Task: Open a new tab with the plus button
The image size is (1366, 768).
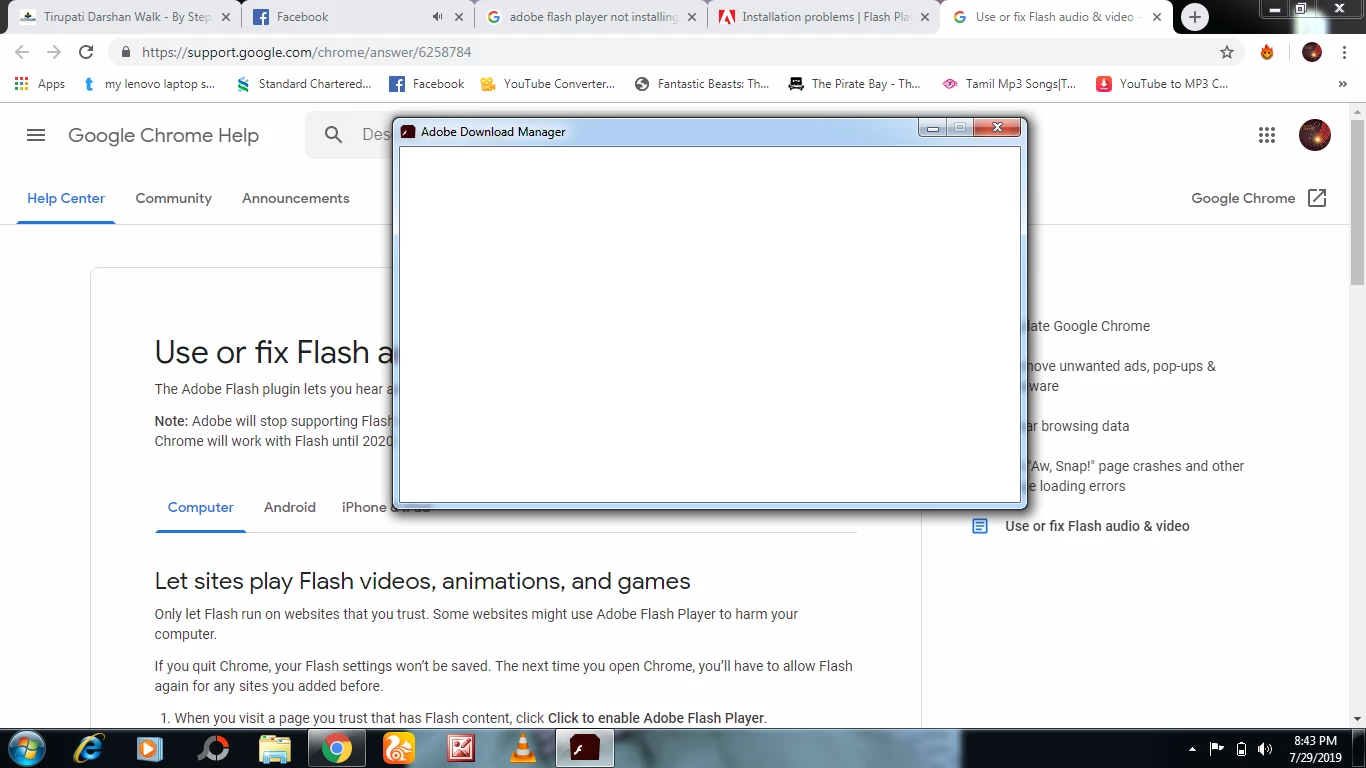Action: [1194, 17]
